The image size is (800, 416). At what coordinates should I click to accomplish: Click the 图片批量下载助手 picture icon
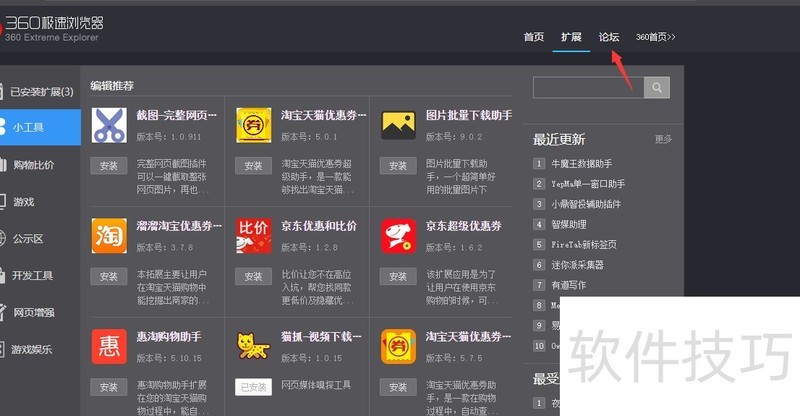point(398,125)
